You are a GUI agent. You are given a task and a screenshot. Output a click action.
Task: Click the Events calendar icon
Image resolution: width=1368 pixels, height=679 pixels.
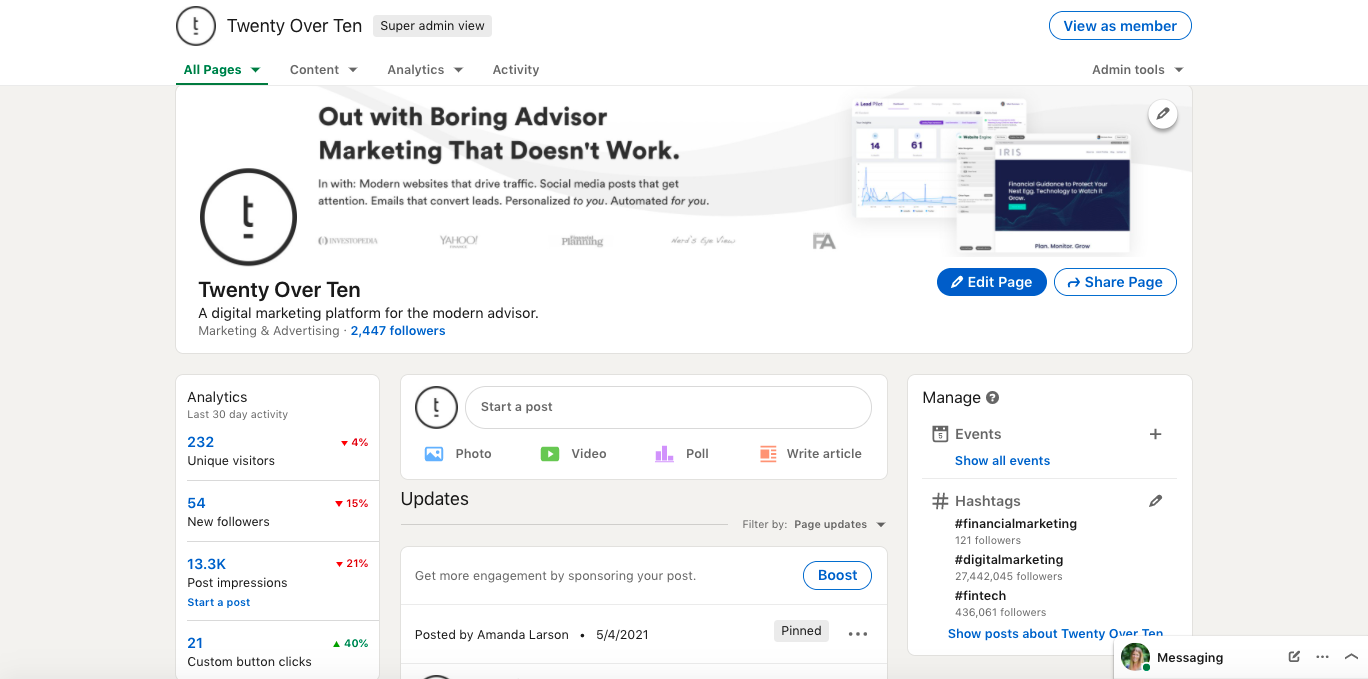point(939,434)
